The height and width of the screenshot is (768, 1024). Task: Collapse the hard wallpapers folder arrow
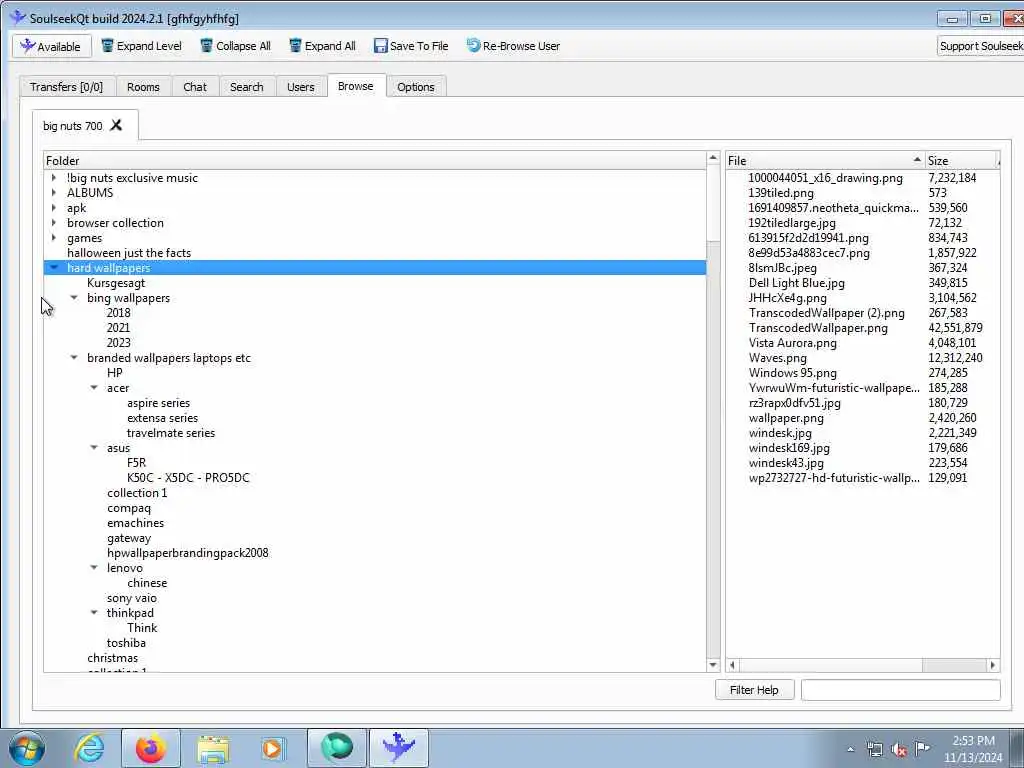(54, 268)
